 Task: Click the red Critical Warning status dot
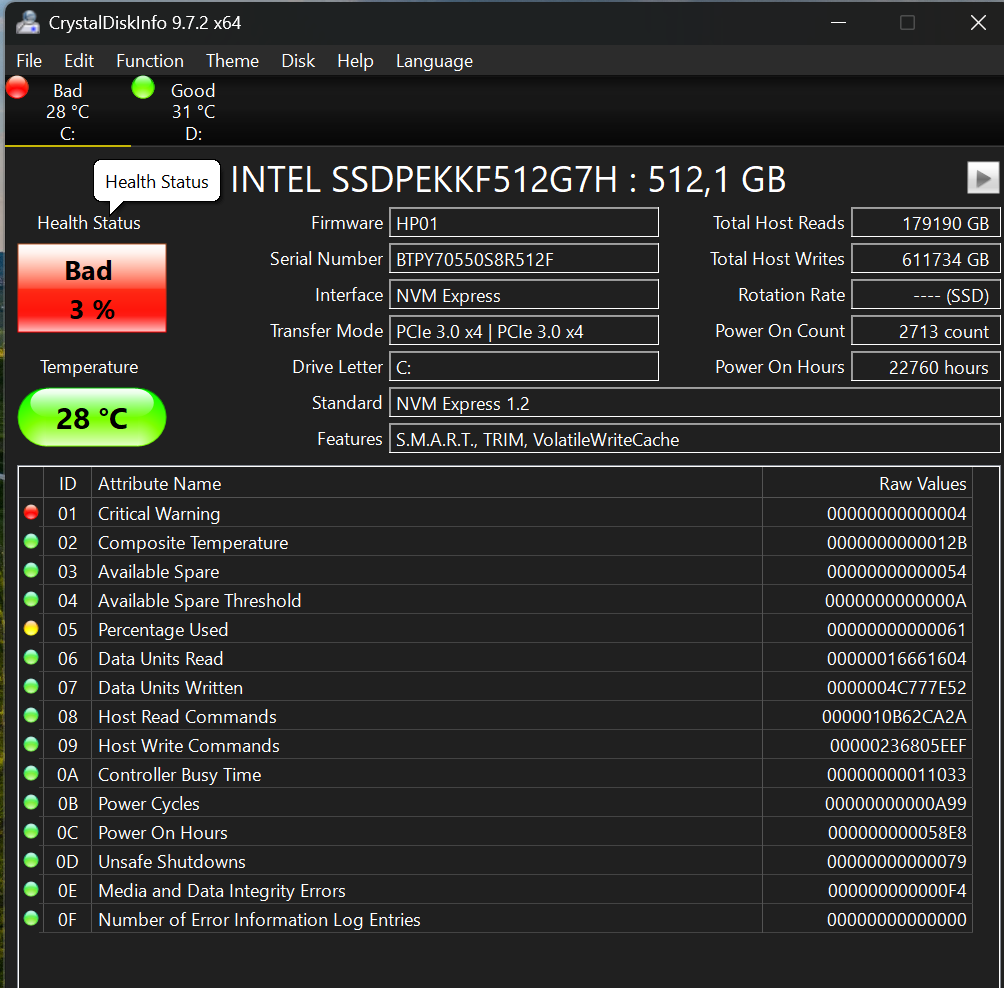pyautogui.click(x=31, y=513)
